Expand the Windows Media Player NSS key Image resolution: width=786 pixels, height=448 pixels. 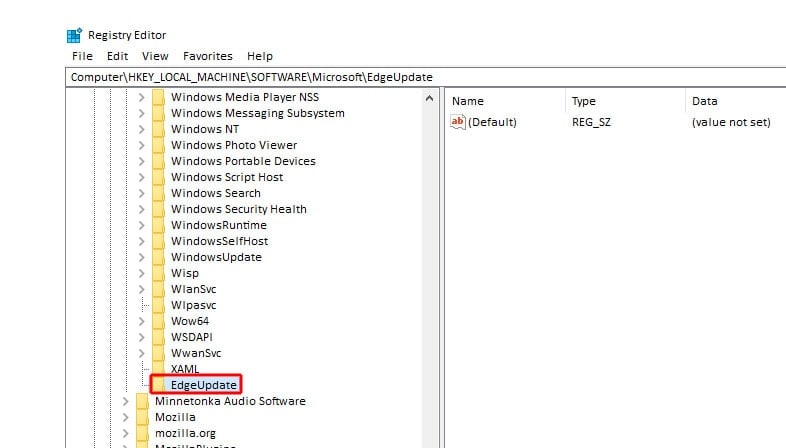141,97
